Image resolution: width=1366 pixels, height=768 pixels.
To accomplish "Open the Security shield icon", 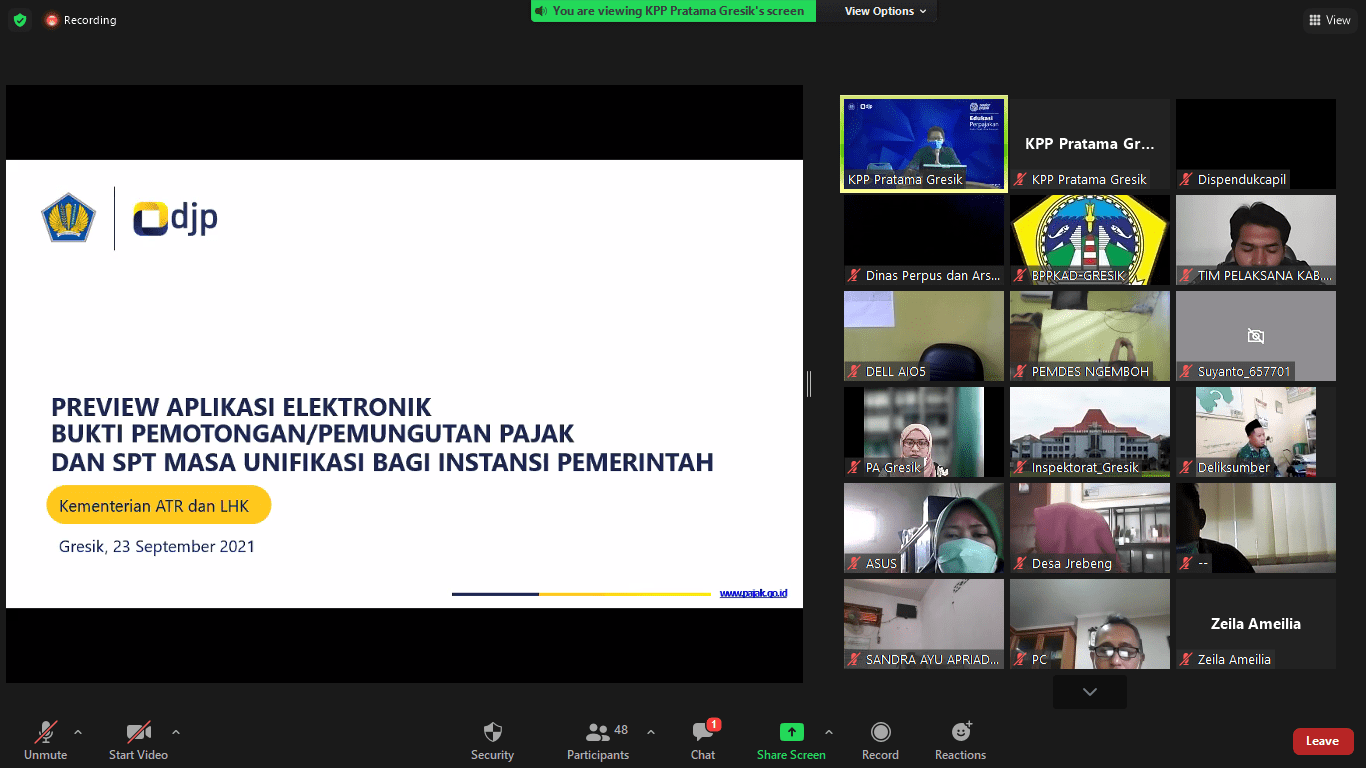I will (492, 733).
